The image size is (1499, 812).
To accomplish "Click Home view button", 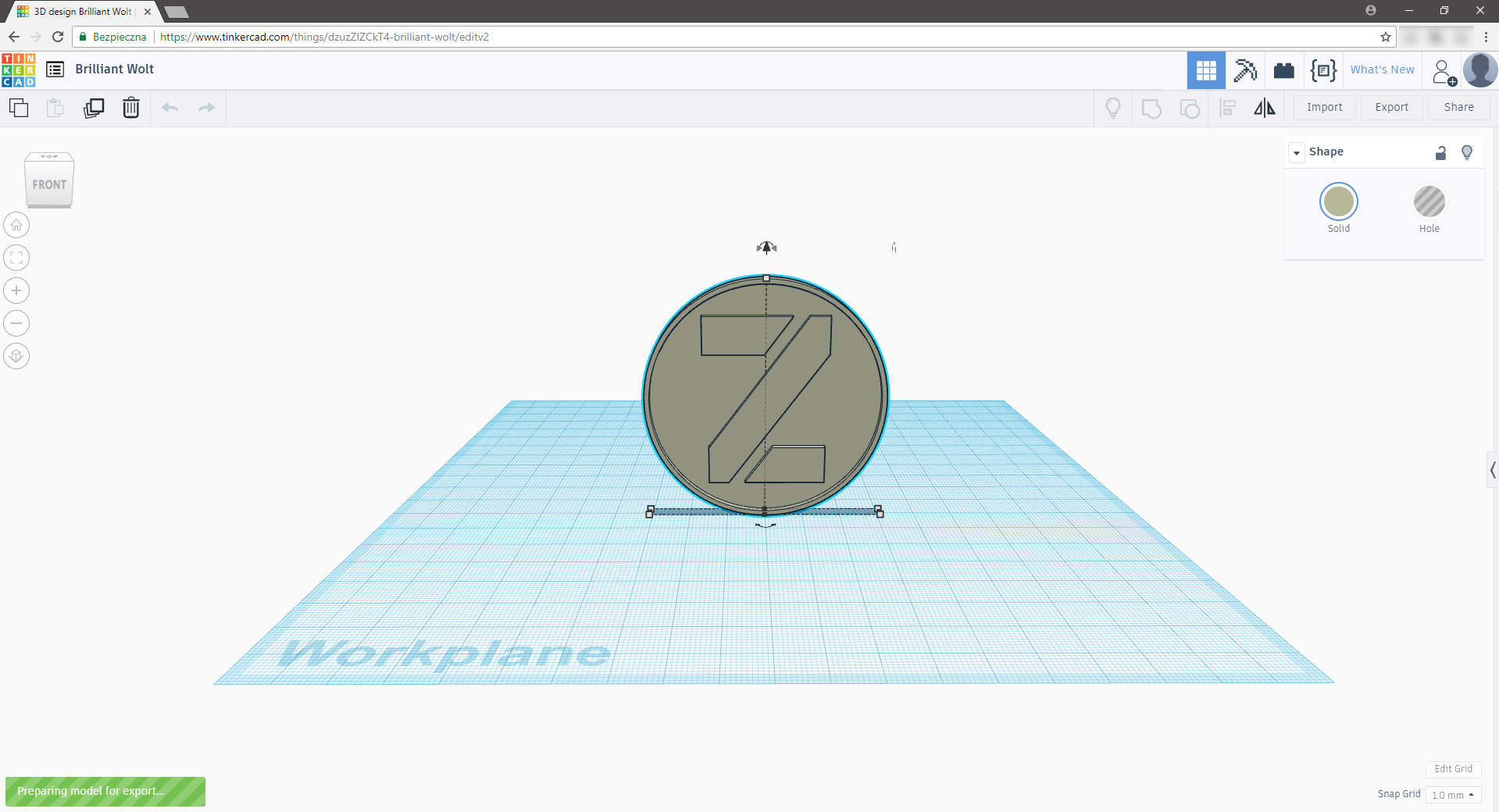I will [x=16, y=226].
